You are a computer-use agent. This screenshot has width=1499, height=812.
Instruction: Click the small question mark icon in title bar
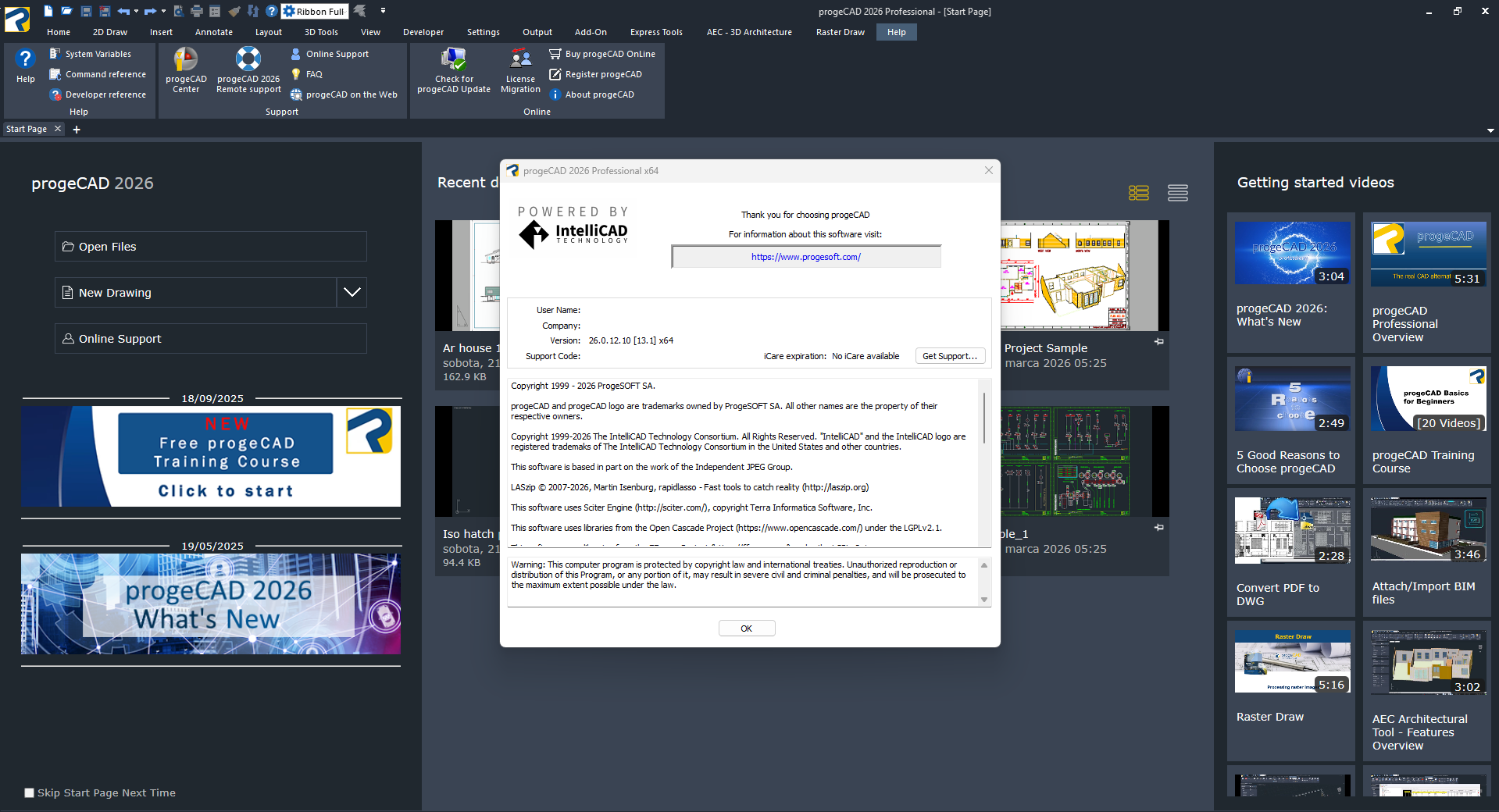pyautogui.click(x=271, y=11)
